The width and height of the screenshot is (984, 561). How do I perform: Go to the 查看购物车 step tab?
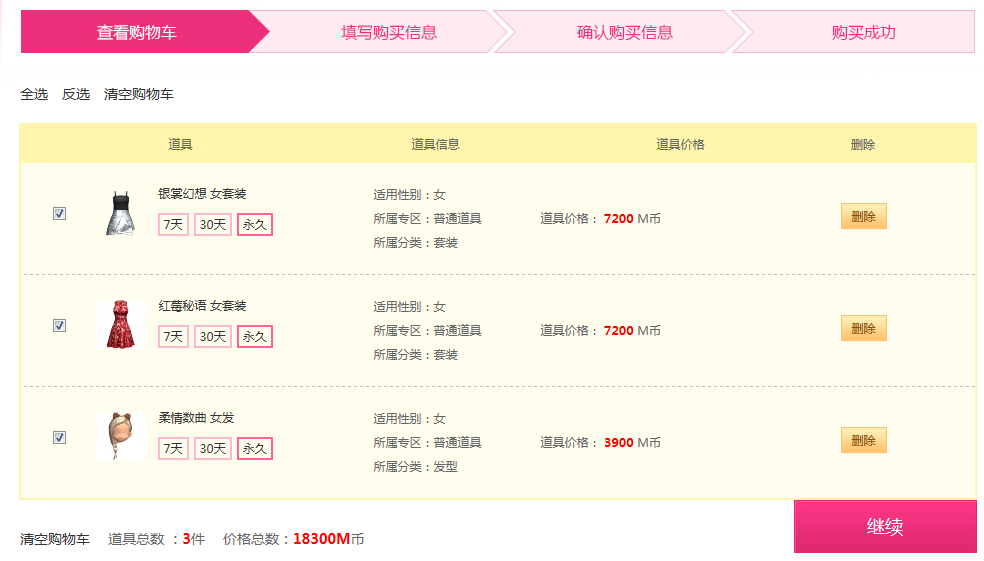137,32
